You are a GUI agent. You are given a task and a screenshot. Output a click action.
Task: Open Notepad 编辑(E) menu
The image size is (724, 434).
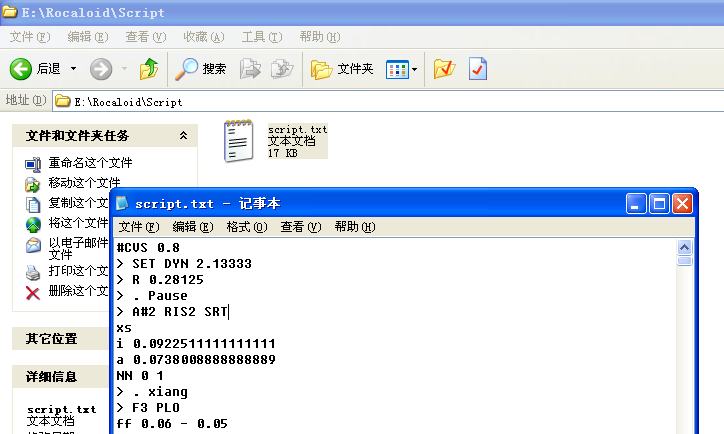click(193, 227)
